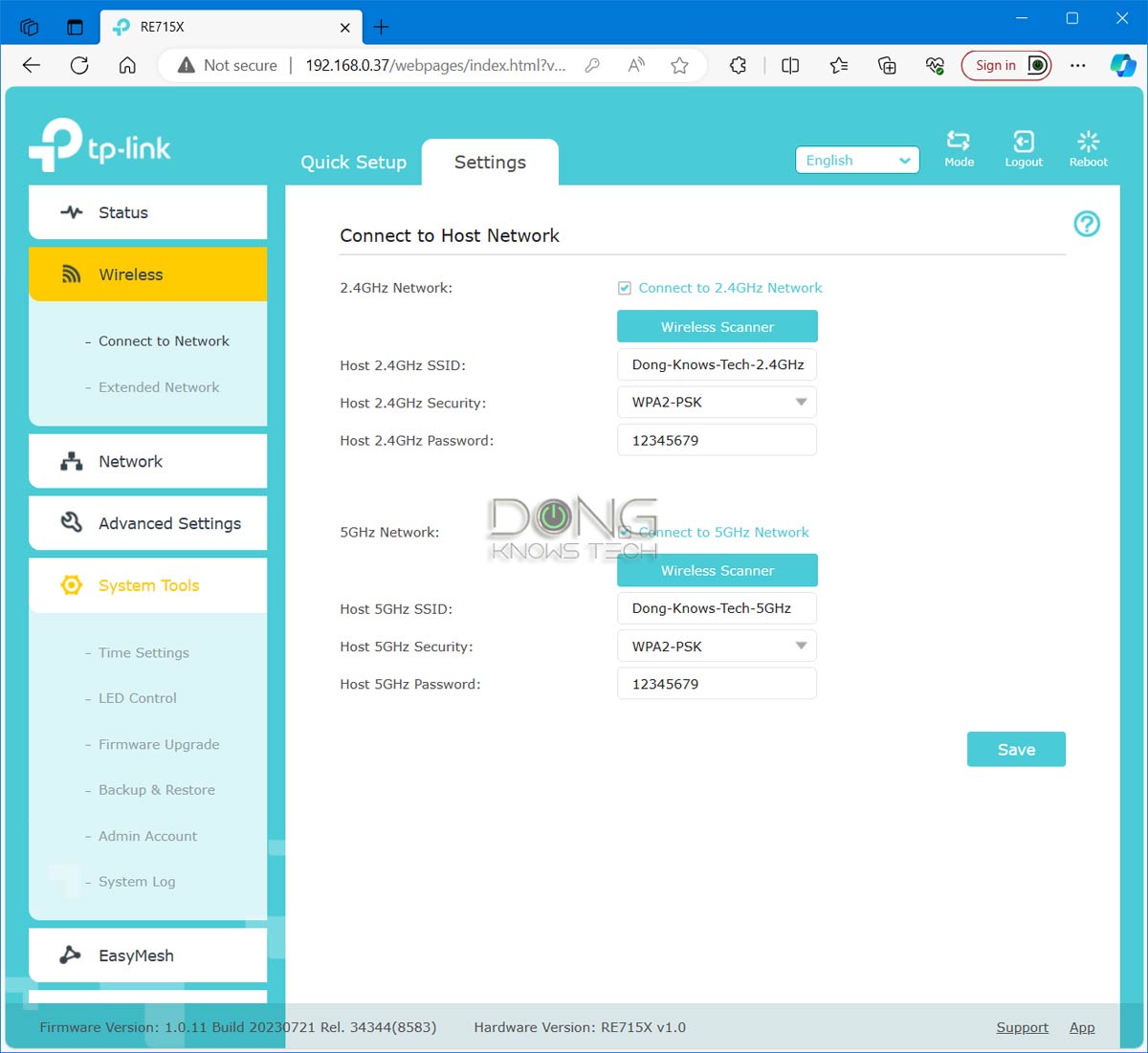This screenshot has width=1148, height=1053.
Task: Close the RE715X browser tab
Action: (x=345, y=27)
